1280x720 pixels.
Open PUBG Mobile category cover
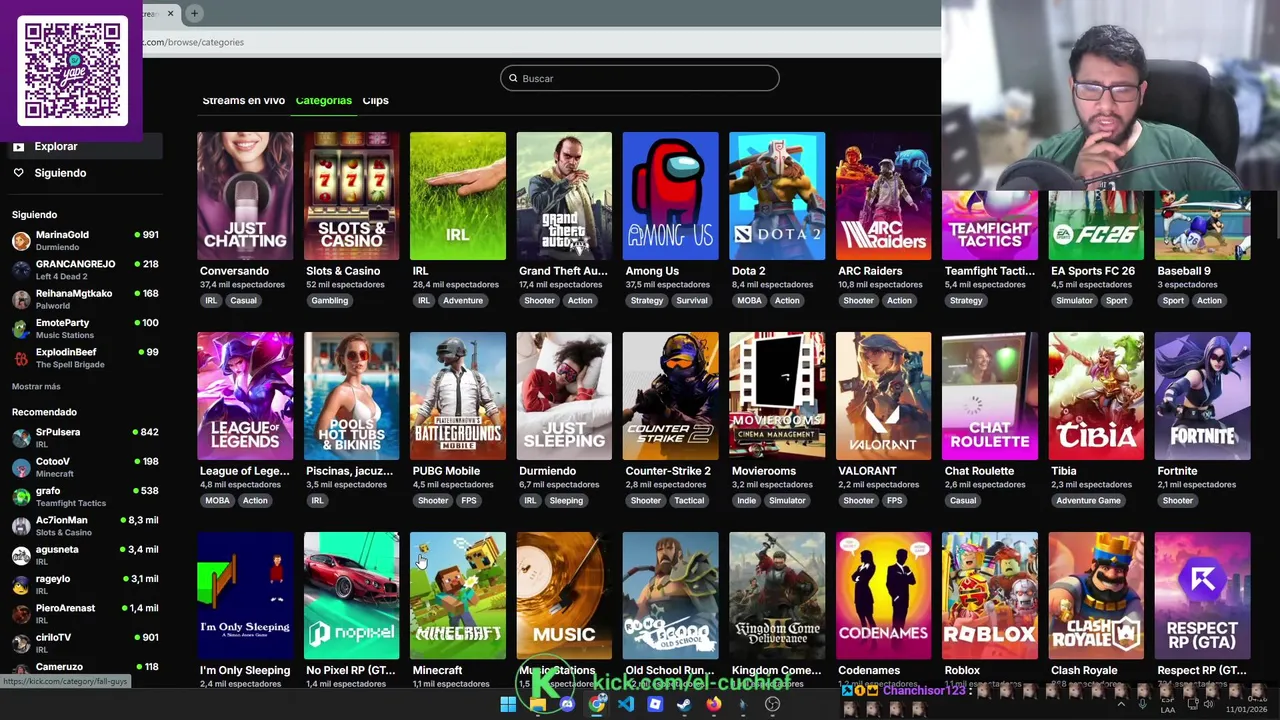[x=458, y=396]
